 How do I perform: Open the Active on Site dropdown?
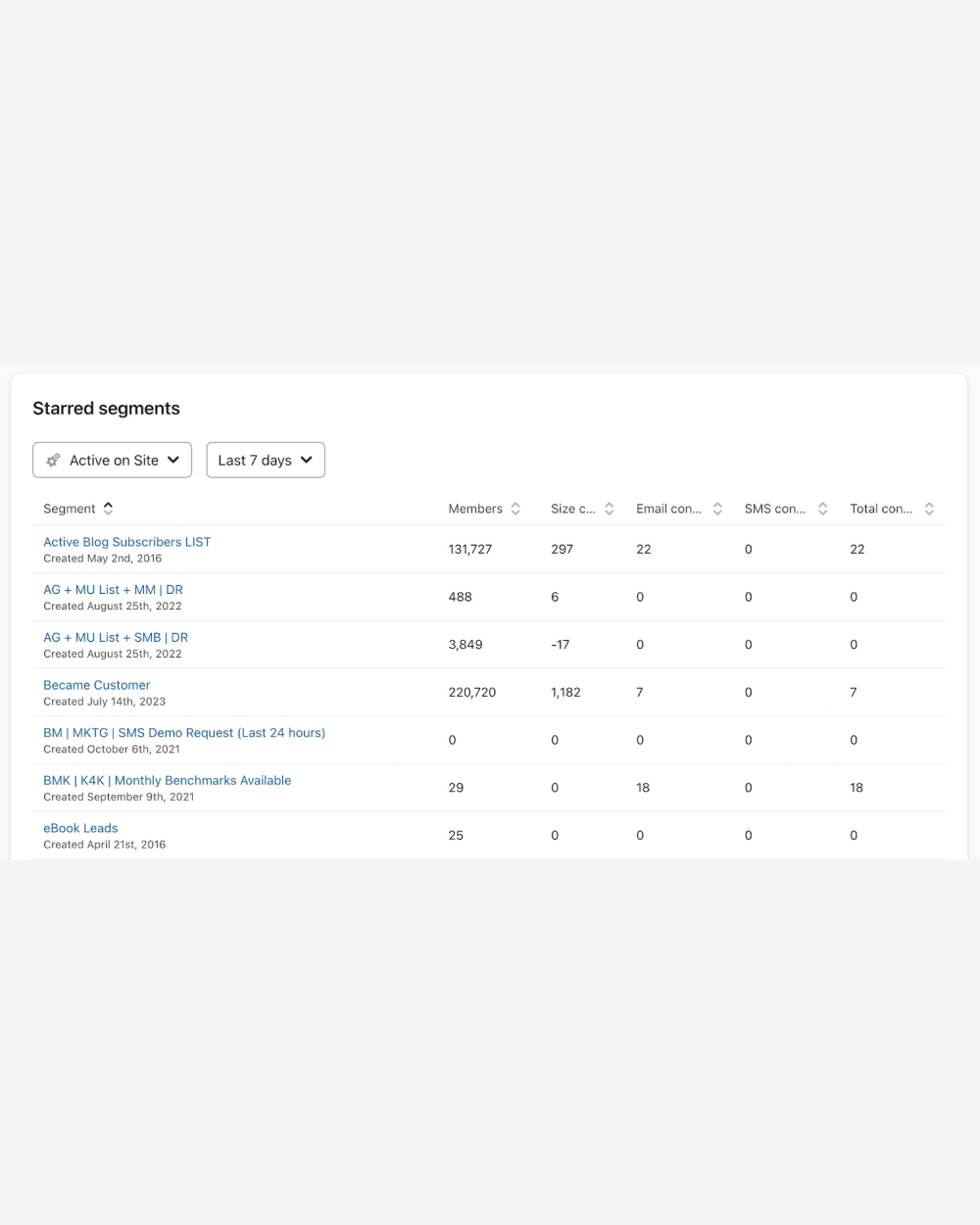click(x=112, y=460)
